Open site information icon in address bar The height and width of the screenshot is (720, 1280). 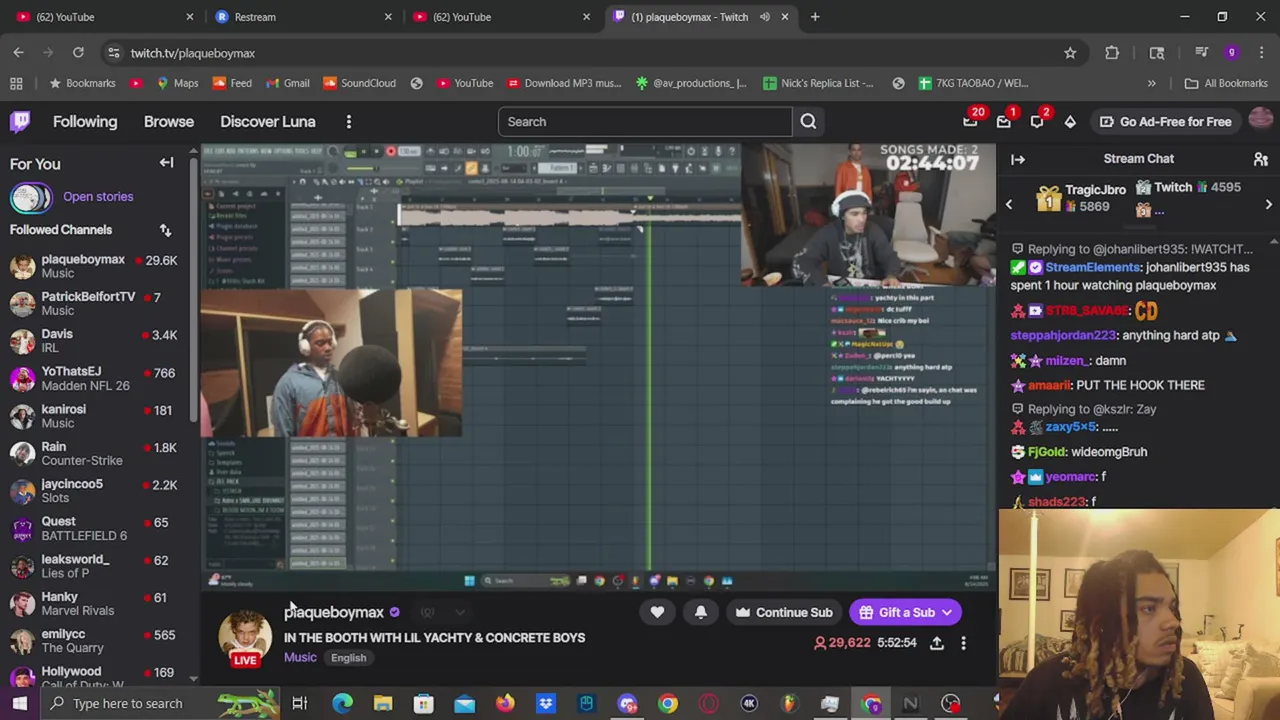tap(113, 53)
